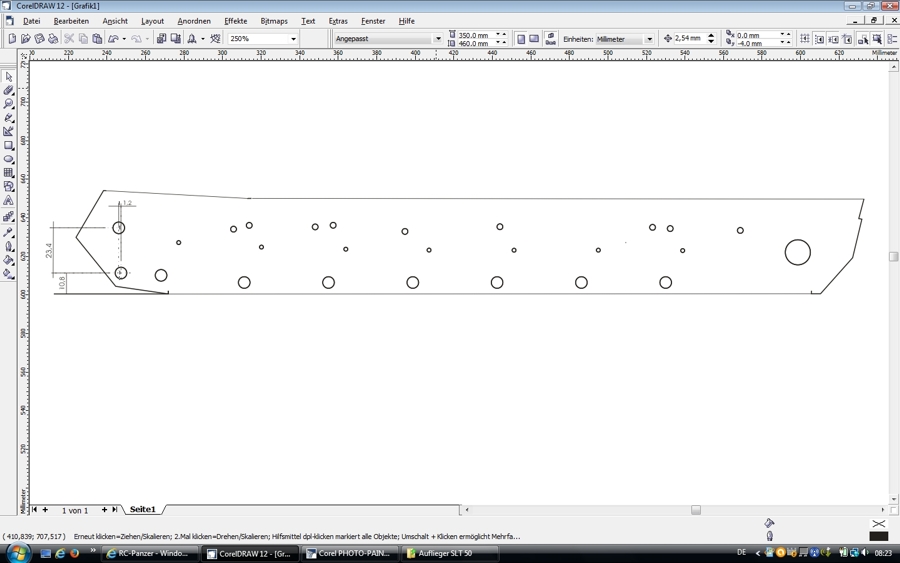Screen dimensions: 900x563
Task: Open the Bitmaps menu
Action: tap(273, 21)
